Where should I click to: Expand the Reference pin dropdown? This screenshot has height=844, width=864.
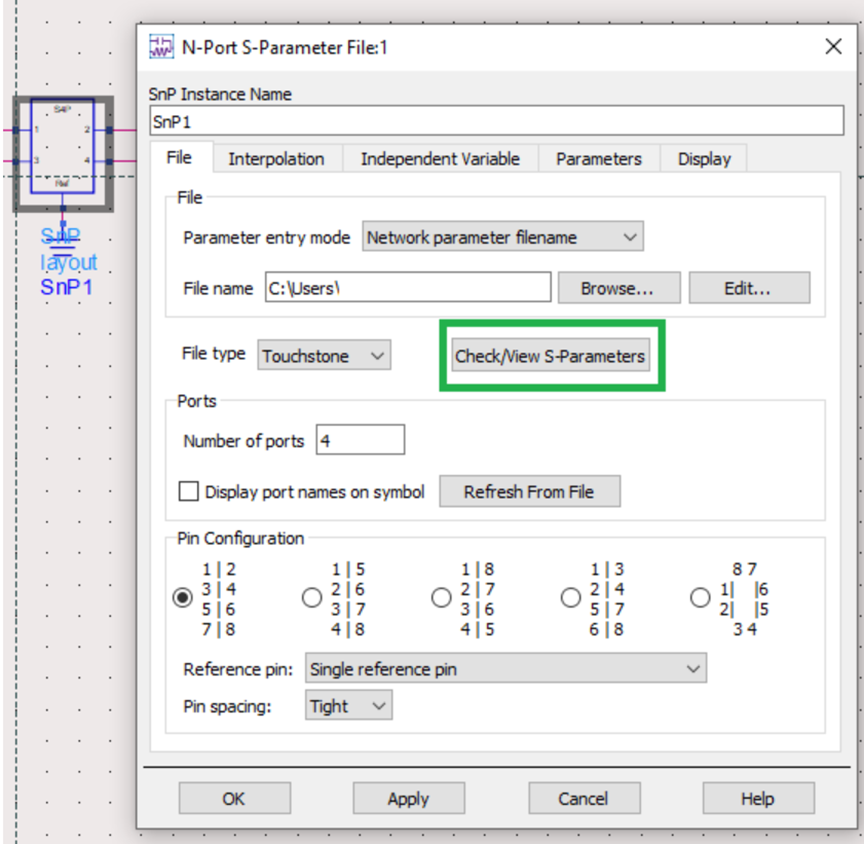[506, 668]
